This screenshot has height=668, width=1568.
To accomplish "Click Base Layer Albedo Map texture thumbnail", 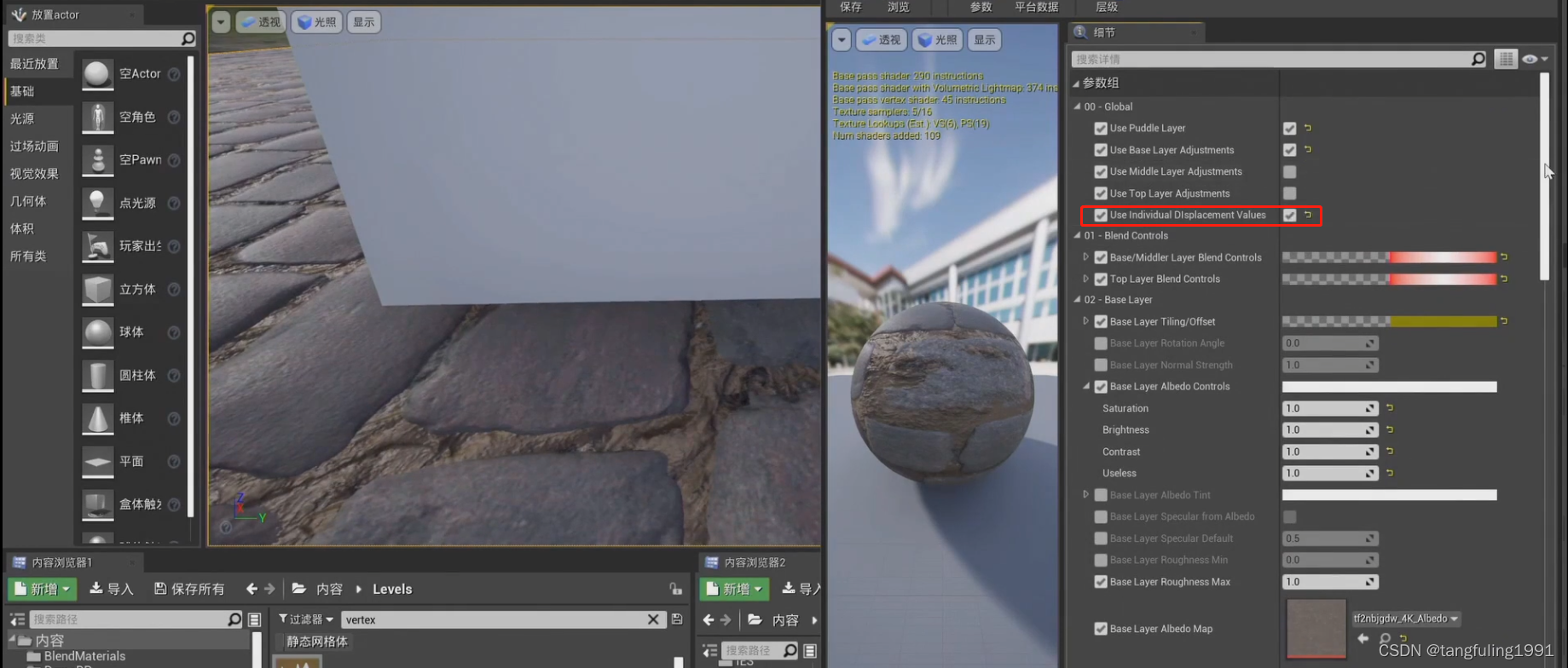I will [1316, 629].
